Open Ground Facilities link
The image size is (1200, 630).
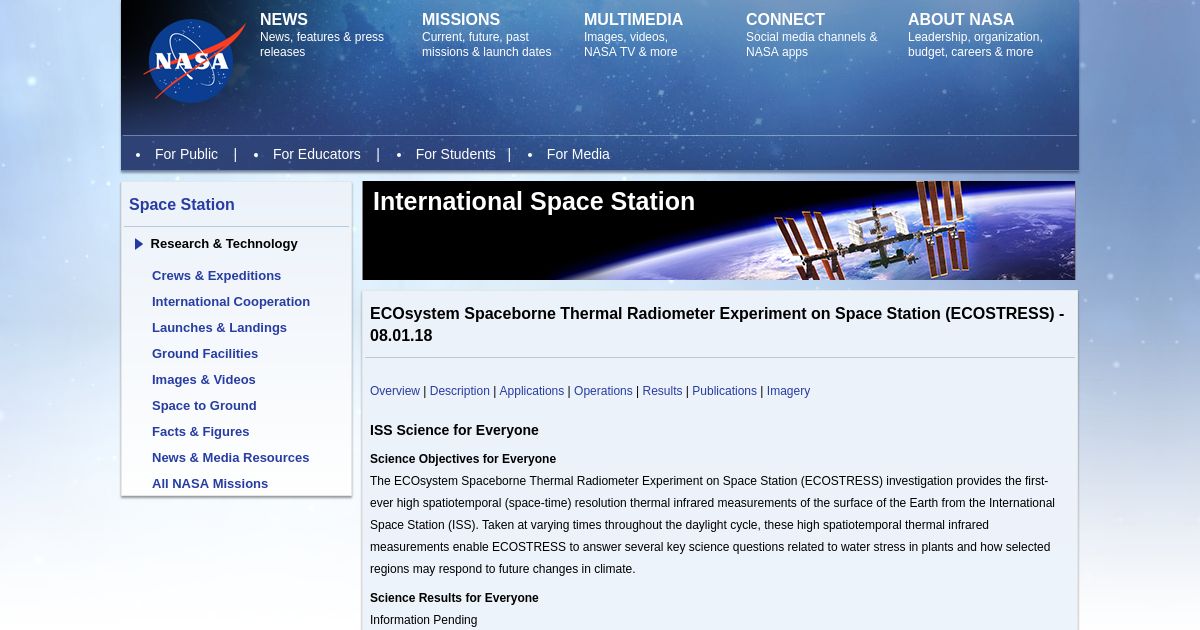tap(205, 354)
